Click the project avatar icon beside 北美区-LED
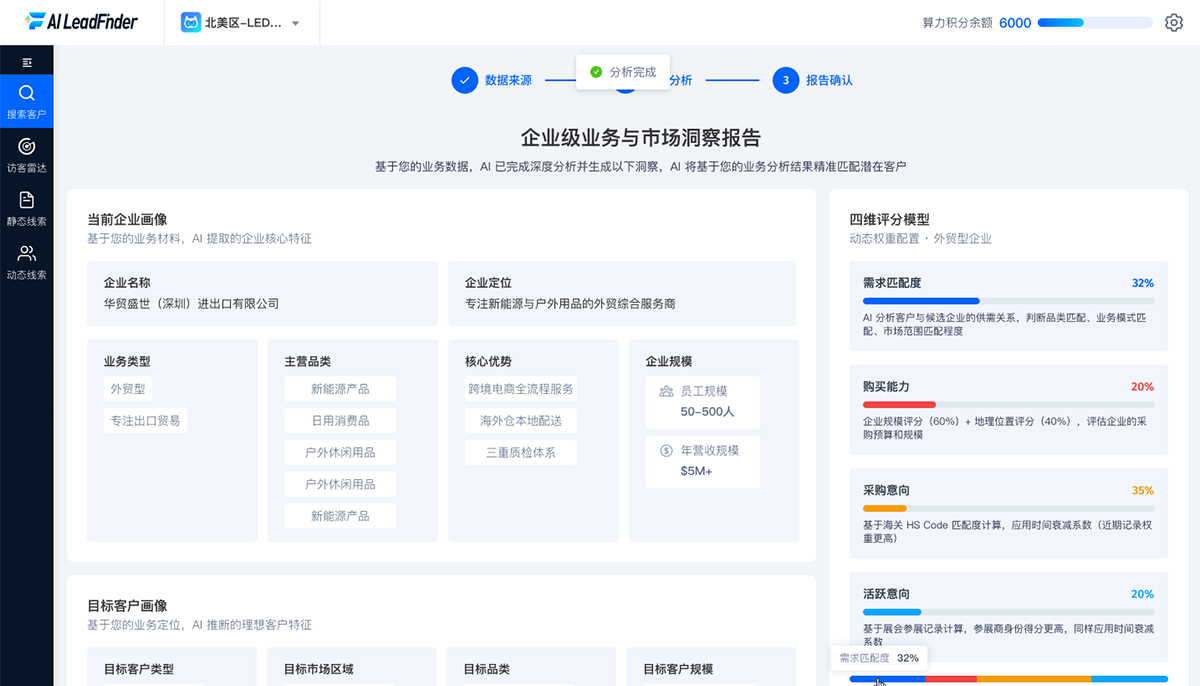The image size is (1200, 686). point(190,22)
